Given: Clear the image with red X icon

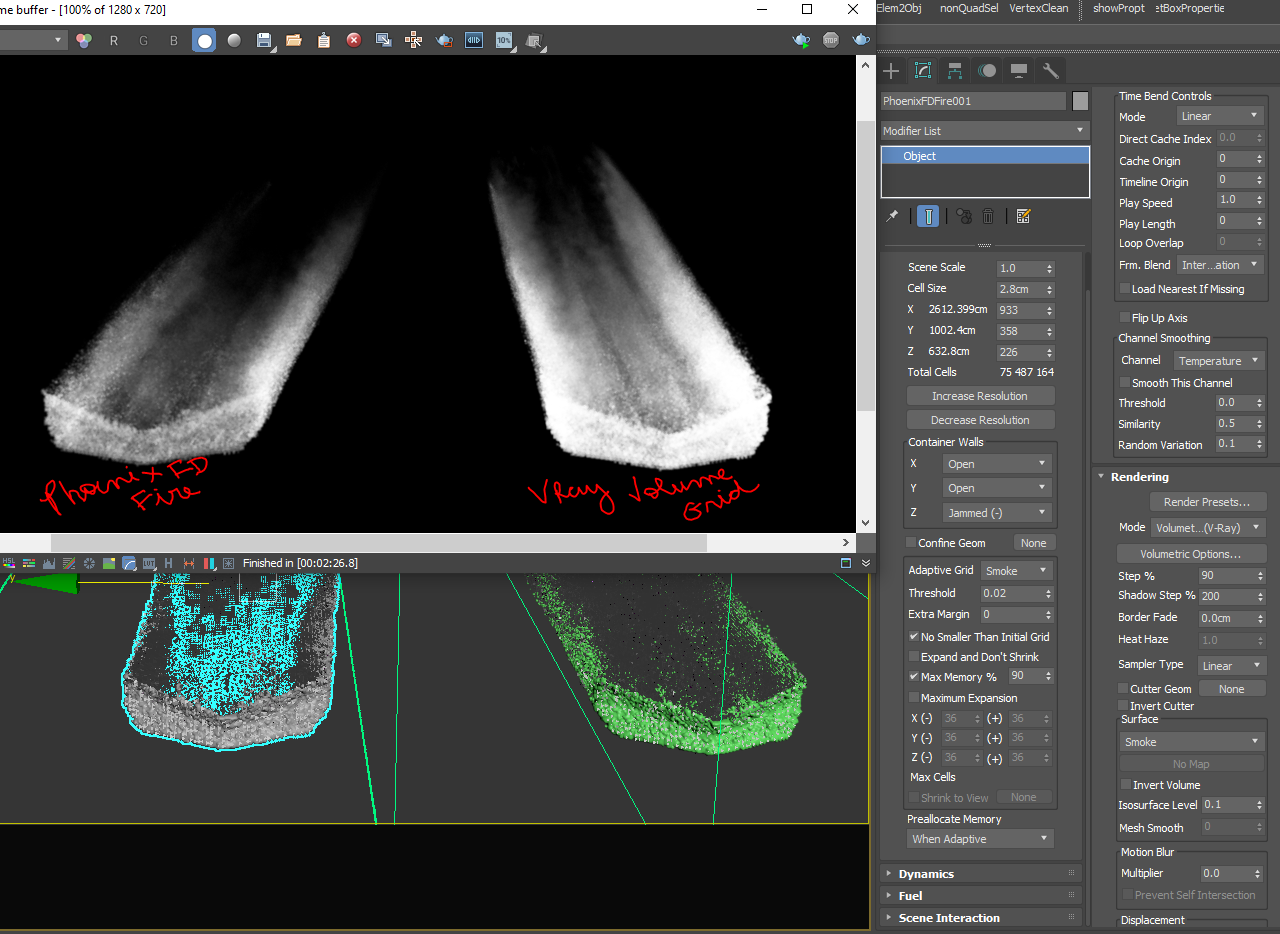Looking at the screenshot, I should (x=354, y=40).
